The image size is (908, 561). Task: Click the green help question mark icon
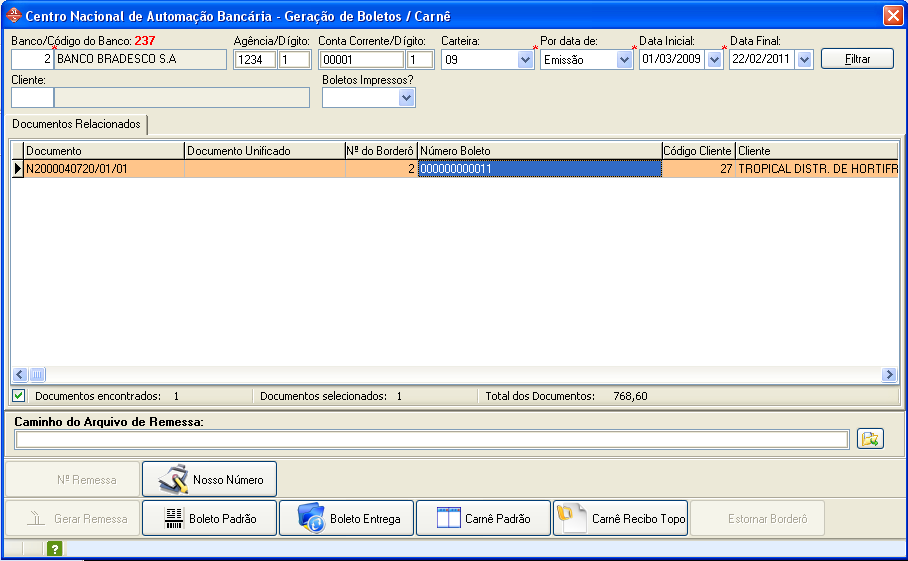click(x=54, y=548)
